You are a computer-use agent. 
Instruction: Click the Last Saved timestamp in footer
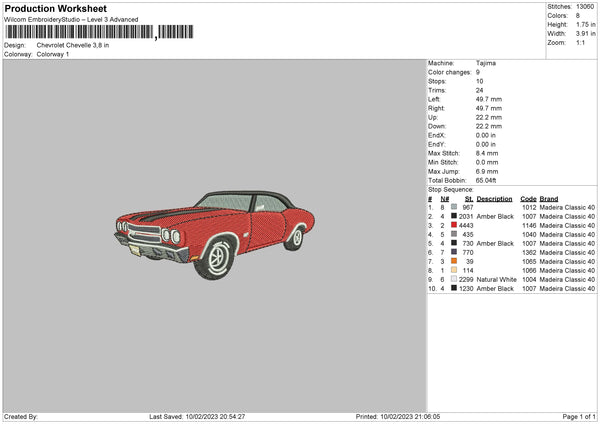click(x=197, y=416)
